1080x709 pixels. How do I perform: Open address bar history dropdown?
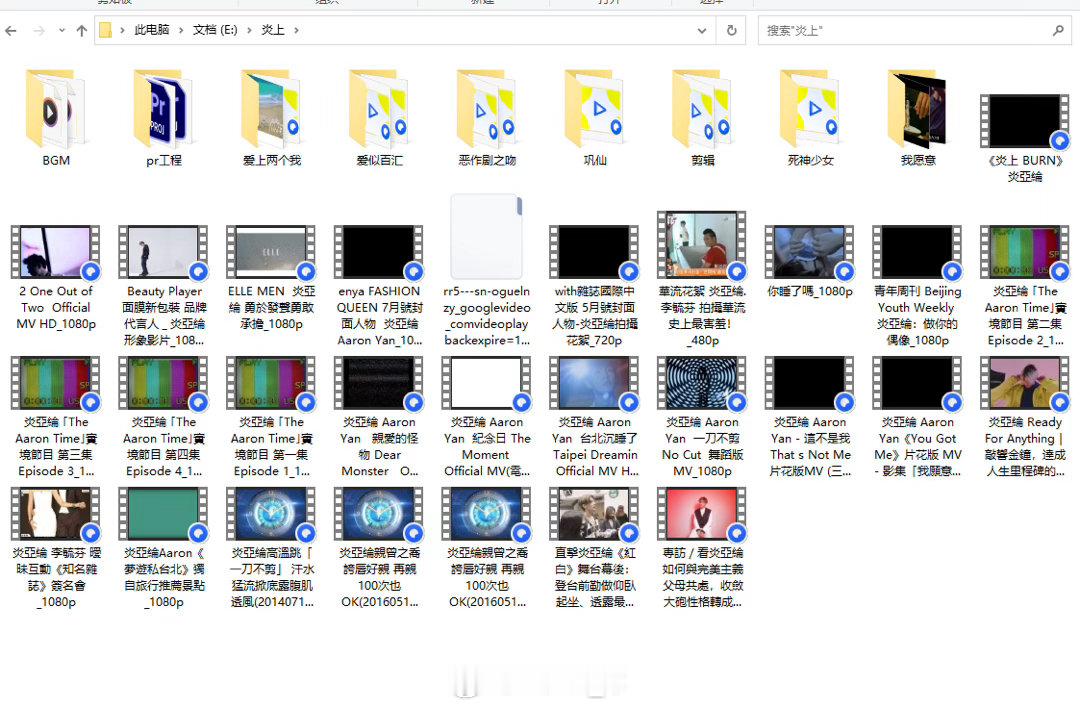702,30
